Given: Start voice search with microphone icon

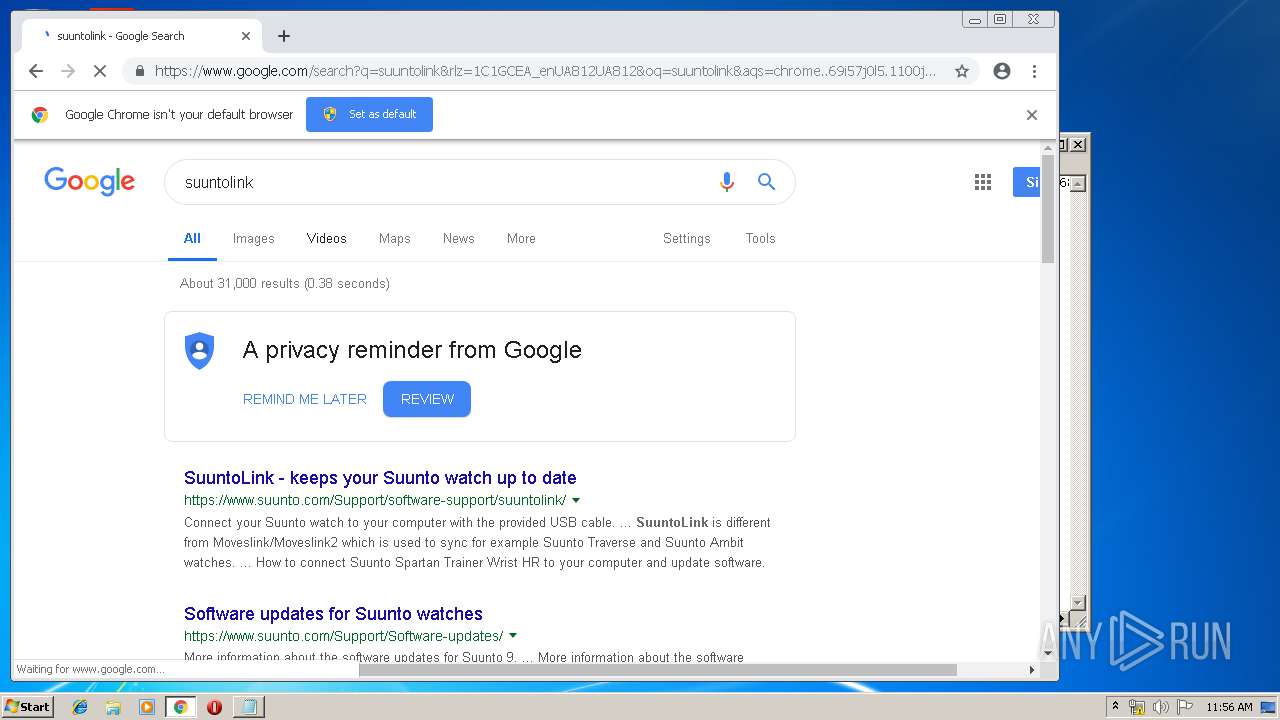Looking at the screenshot, I should coord(727,182).
